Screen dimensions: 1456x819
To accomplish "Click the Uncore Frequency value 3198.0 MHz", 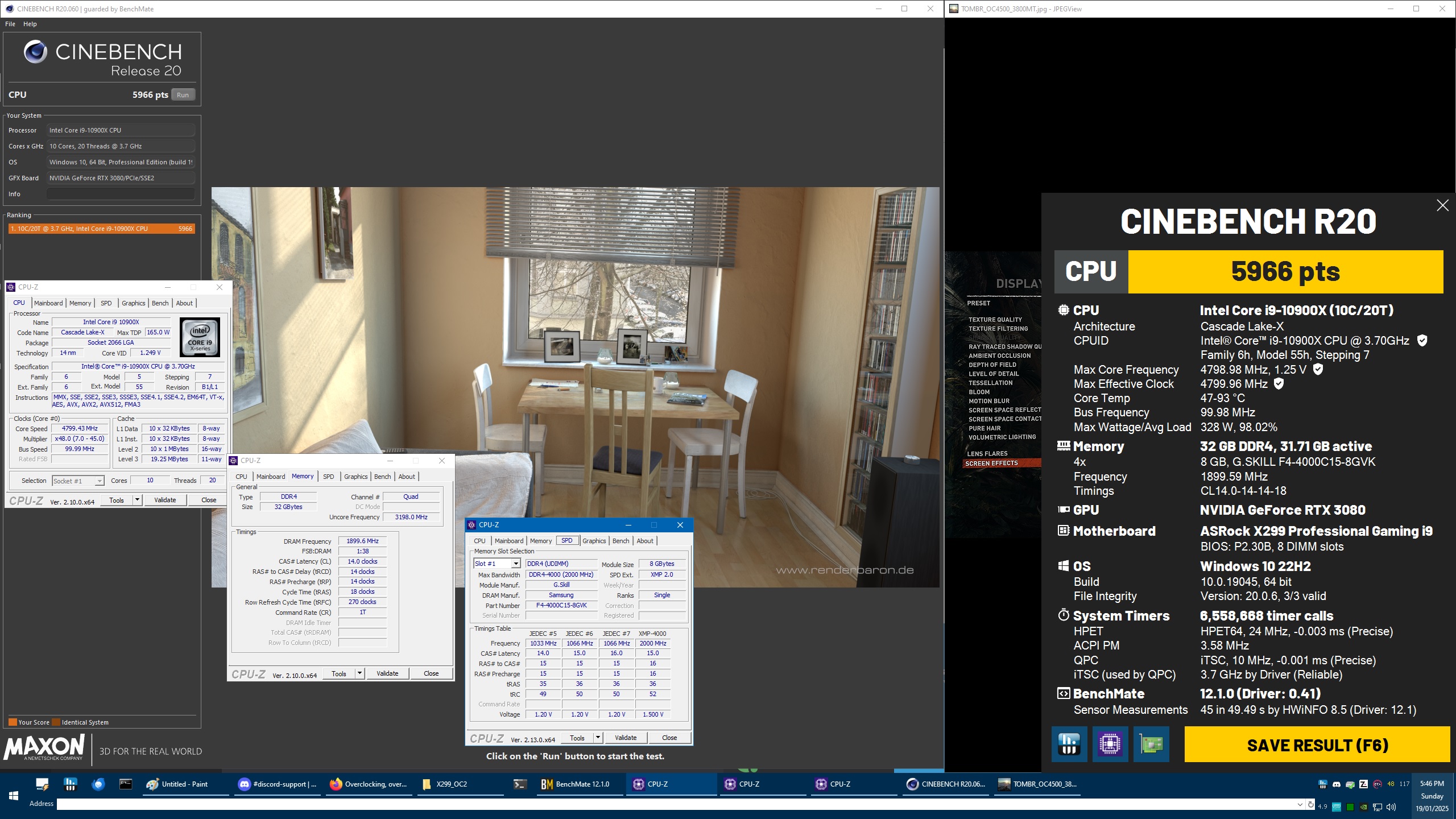I will point(411,517).
